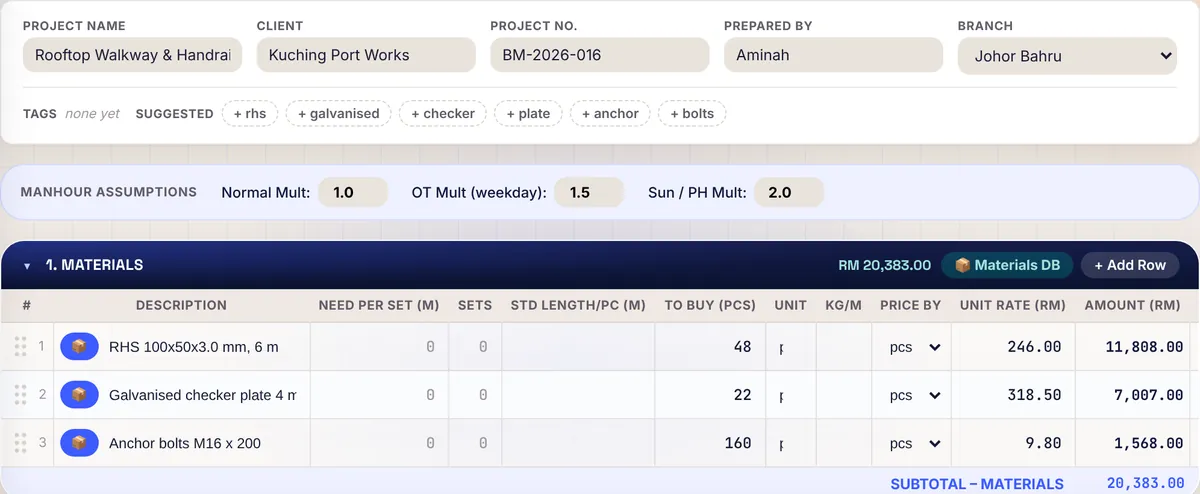Grab the drag handle of row 2
This screenshot has width=1200, height=494.
[x=20, y=395]
